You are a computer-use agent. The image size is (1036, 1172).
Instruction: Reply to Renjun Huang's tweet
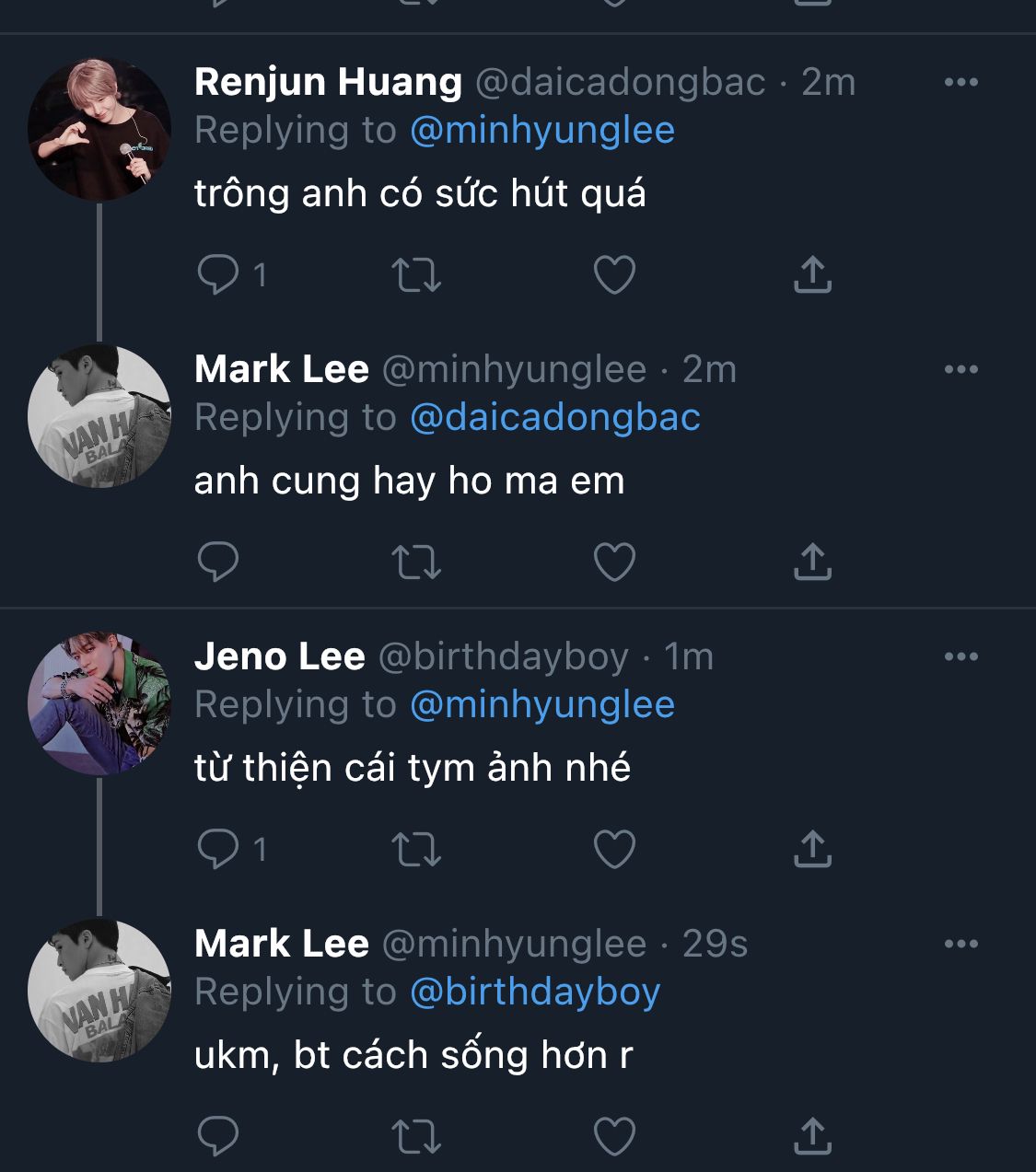point(218,274)
